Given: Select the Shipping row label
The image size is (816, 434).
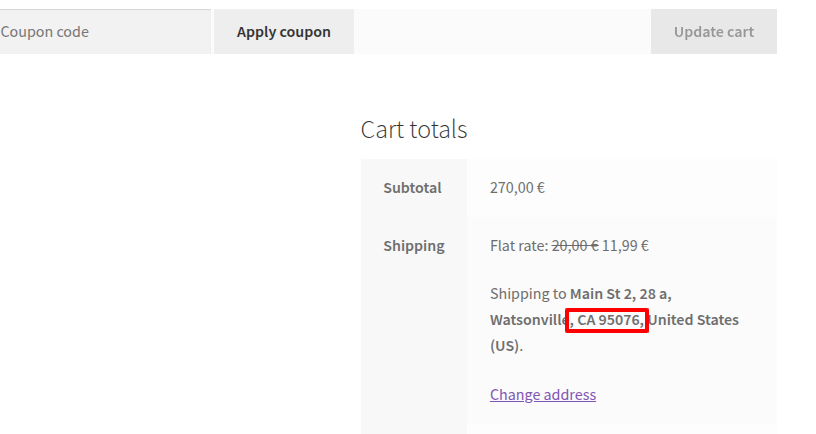Looking at the screenshot, I should pos(414,245).
